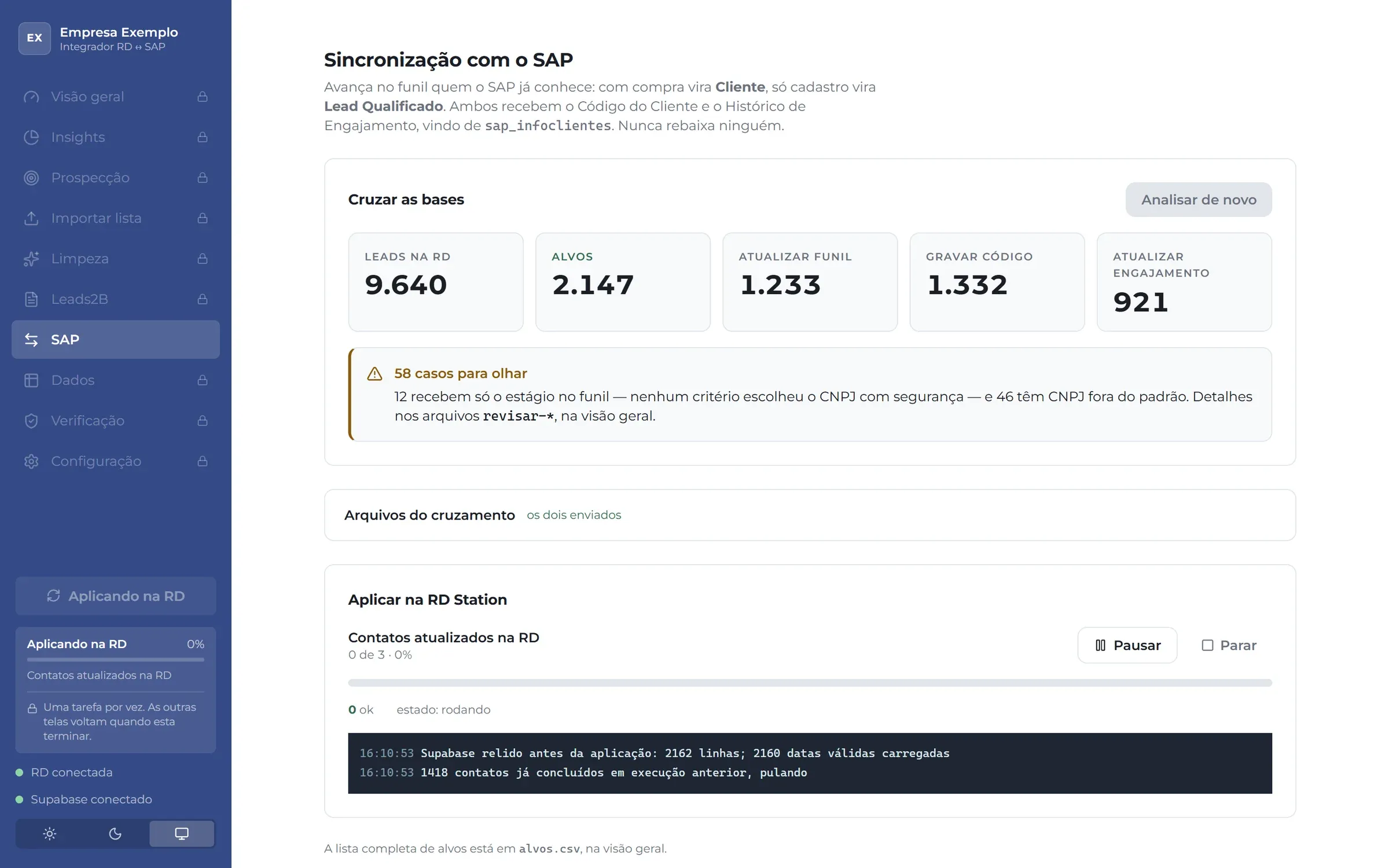Click the Alvos 2.147 card
This screenshot has height=868, width=1389.
point(623,282)
